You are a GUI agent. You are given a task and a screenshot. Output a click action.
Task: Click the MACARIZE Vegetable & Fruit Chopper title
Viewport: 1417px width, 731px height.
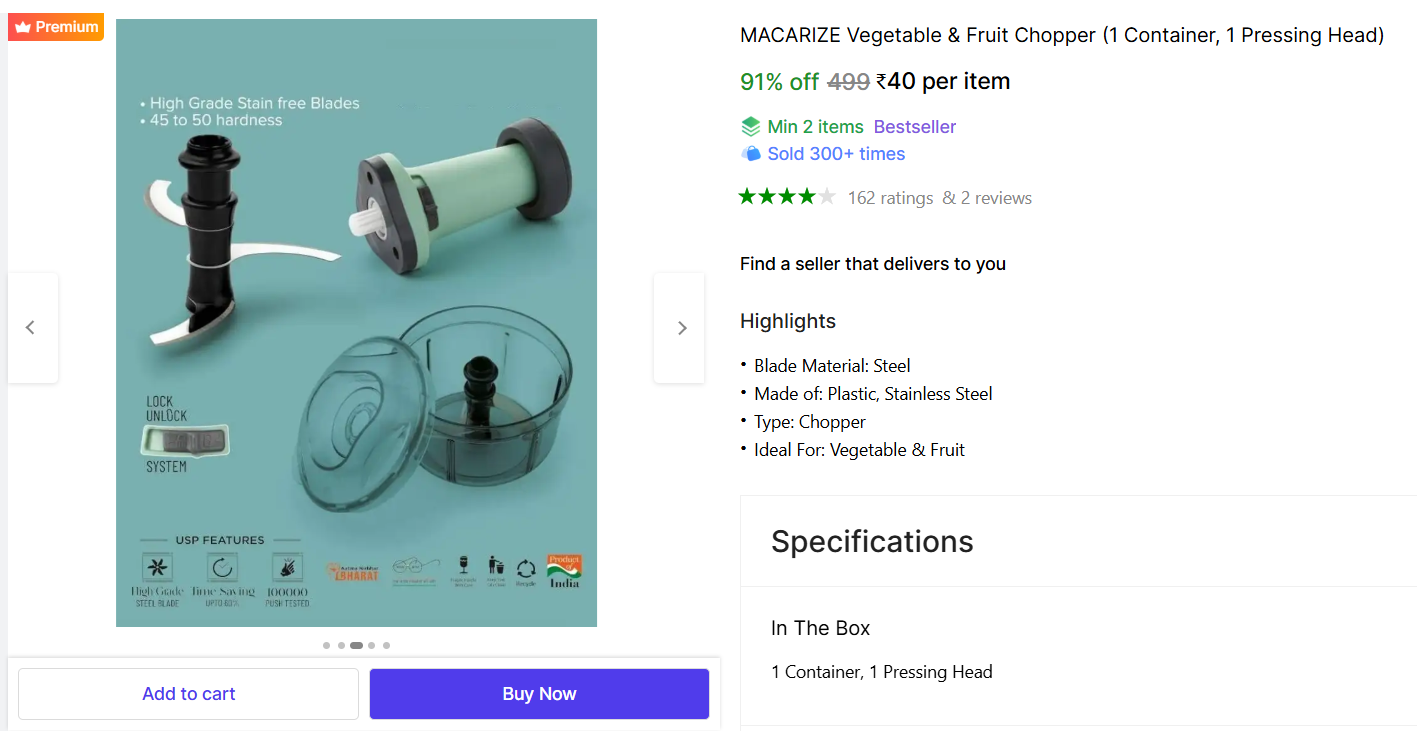(x=1061, y=35)
